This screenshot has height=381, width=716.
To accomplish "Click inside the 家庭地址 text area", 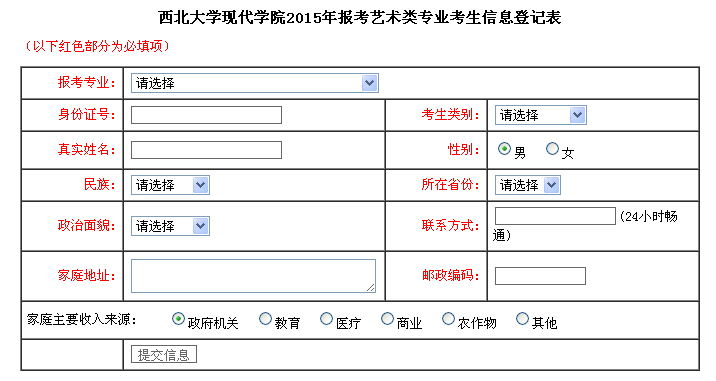I will coord(253,276).
